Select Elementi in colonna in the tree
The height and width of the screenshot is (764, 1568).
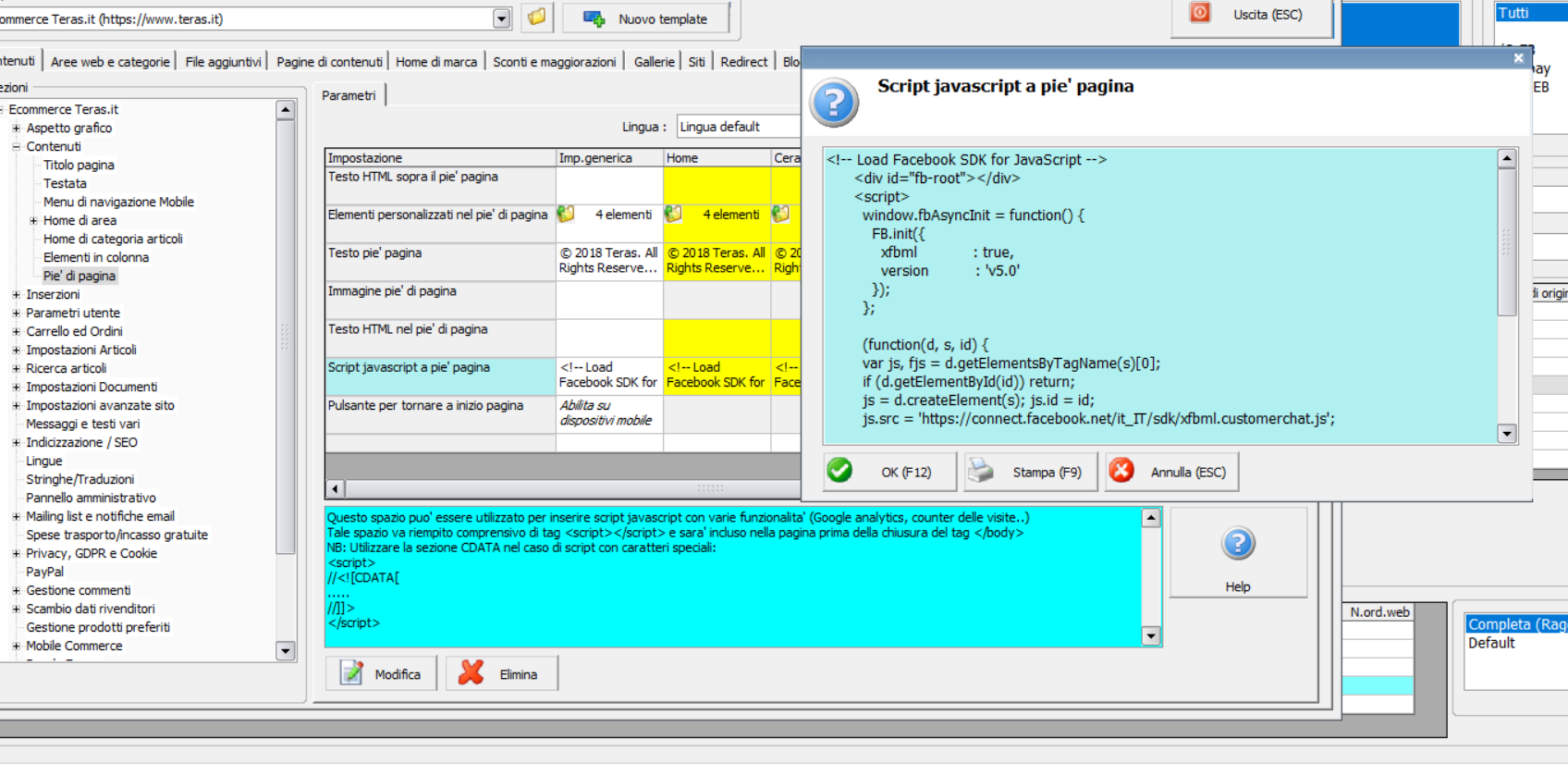(x=95, y=257)
